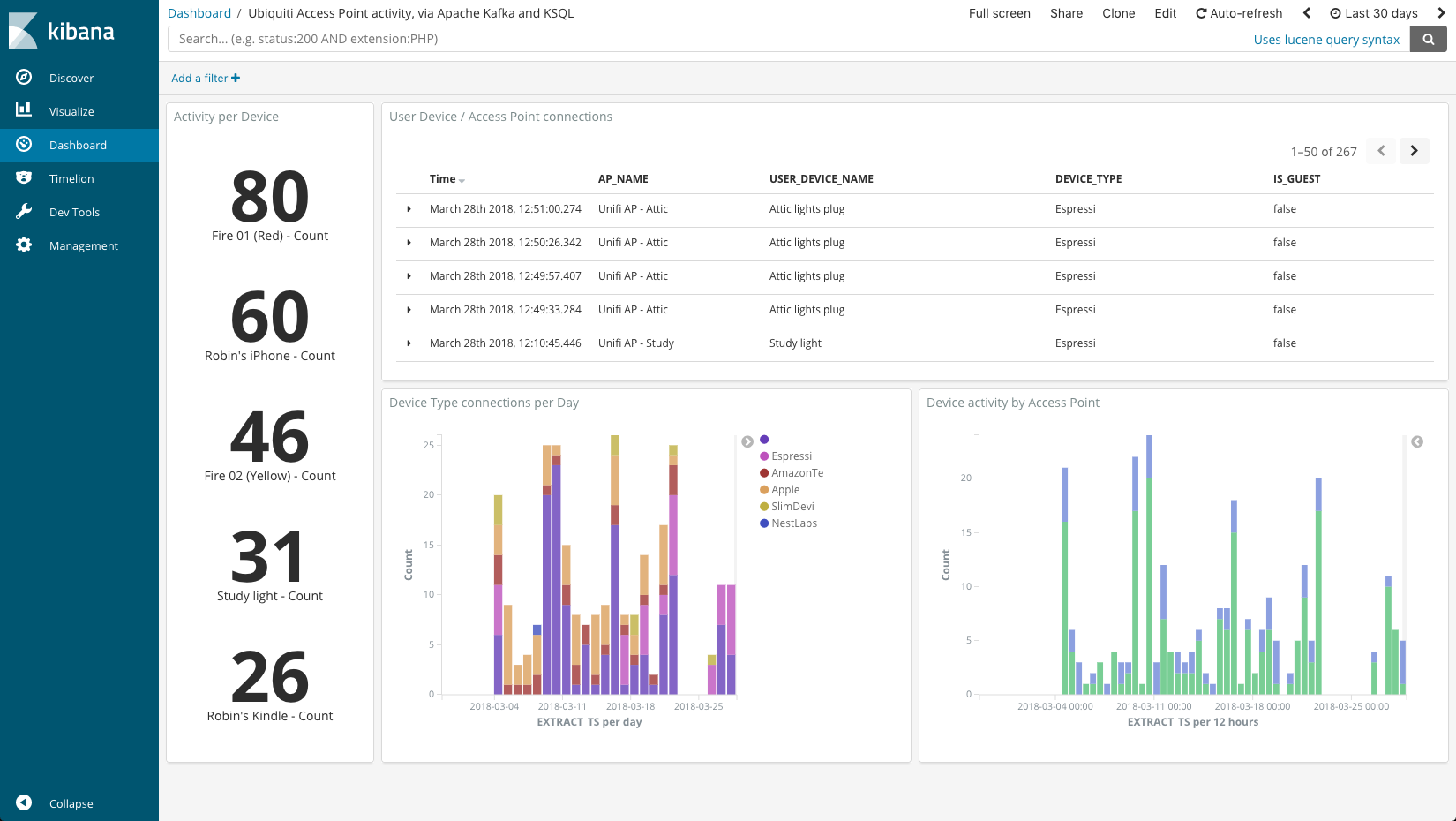
Task: Expand row for 12:50:26.342 entry
Action: (409, 243)
